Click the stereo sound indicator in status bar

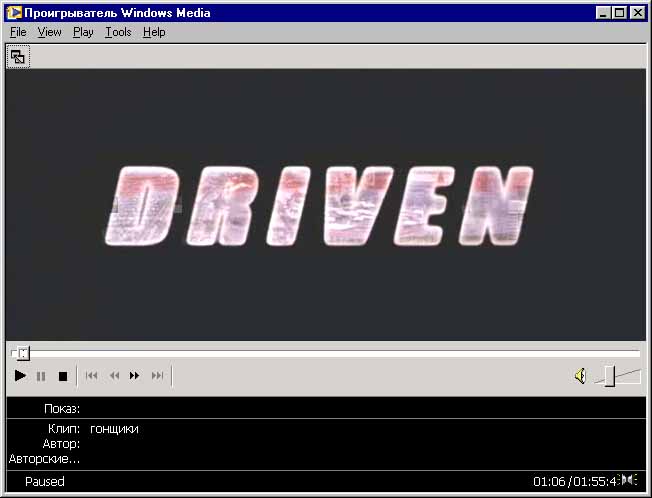[x=629, y=480]
